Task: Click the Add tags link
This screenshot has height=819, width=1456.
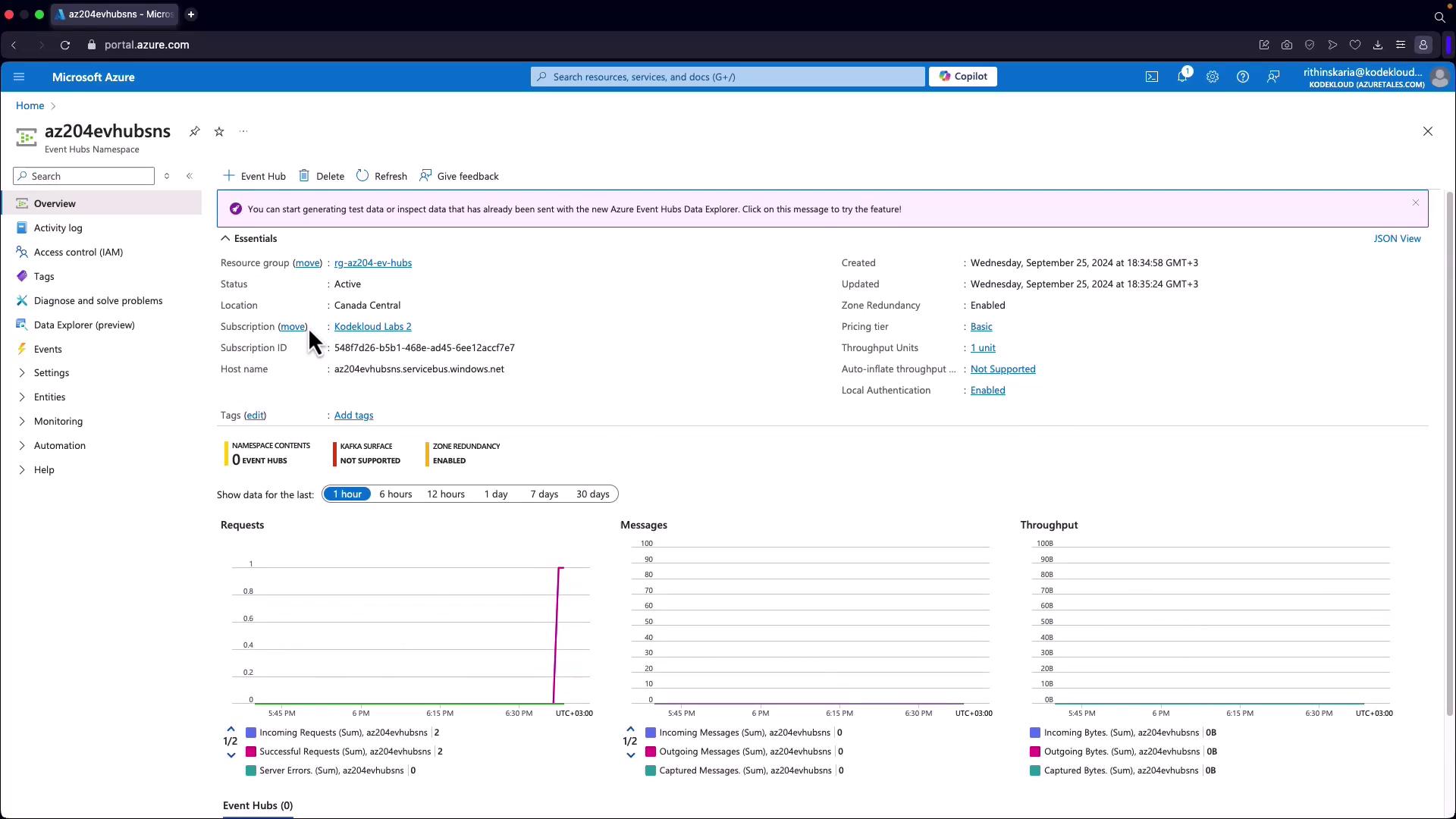Action: click(353, 416)
